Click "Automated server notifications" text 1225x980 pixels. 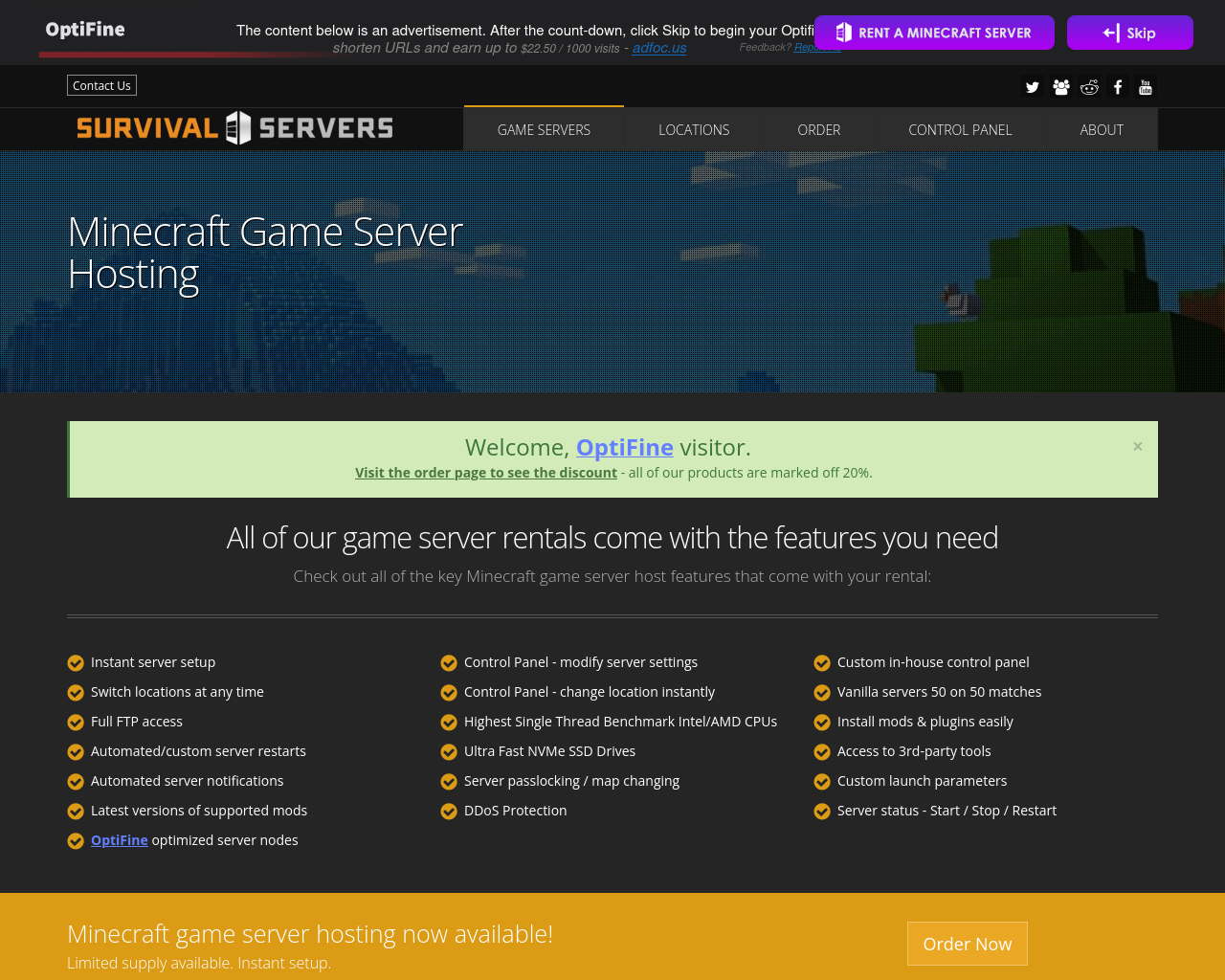188,781
